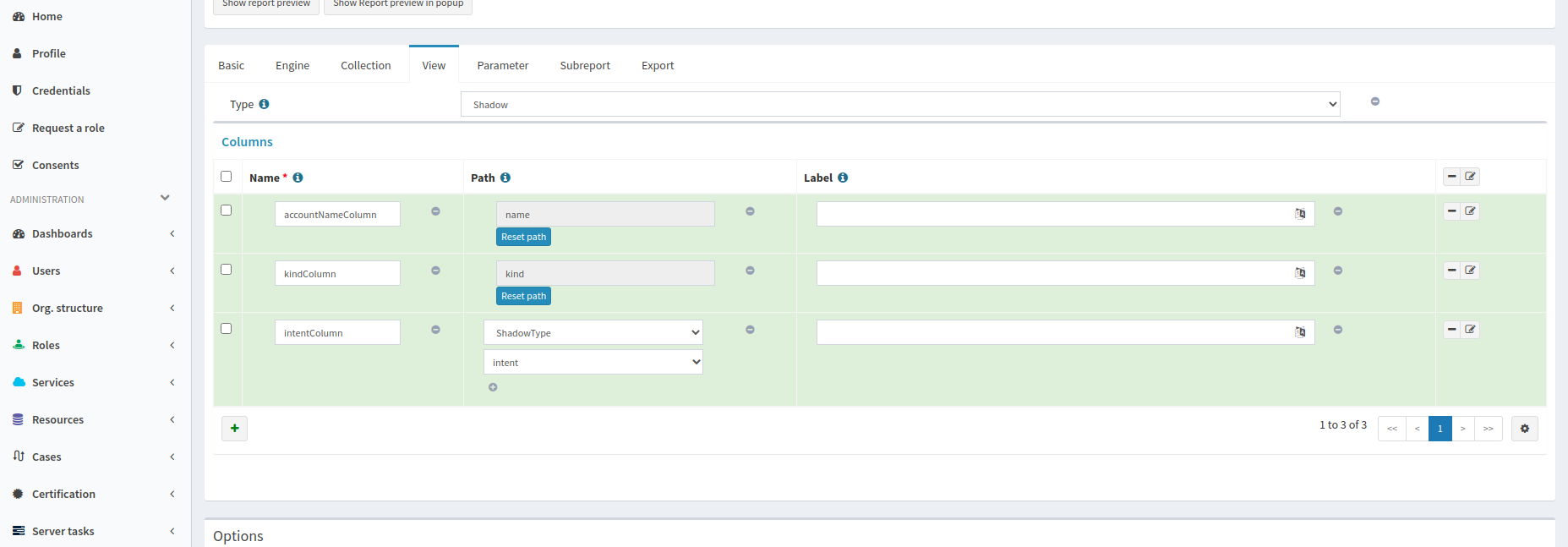Toggle the select-all columns checkbox
1568x547 pixels.
[x=226, y=177]
